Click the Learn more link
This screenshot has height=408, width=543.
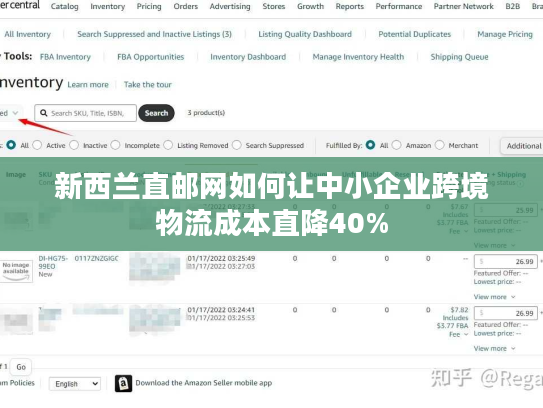coord(88,85)
